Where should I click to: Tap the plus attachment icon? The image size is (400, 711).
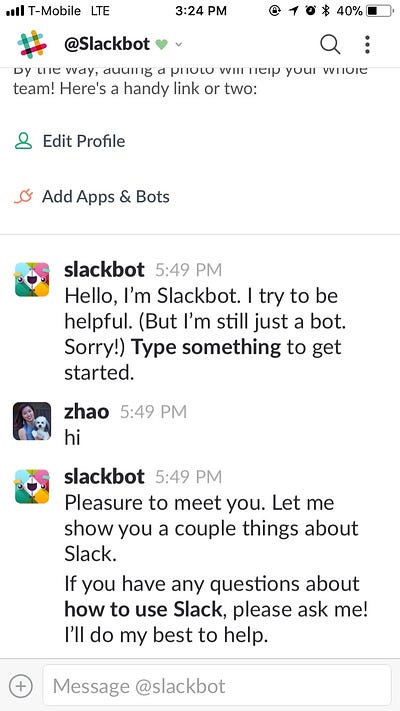click(x=20, y=686)
